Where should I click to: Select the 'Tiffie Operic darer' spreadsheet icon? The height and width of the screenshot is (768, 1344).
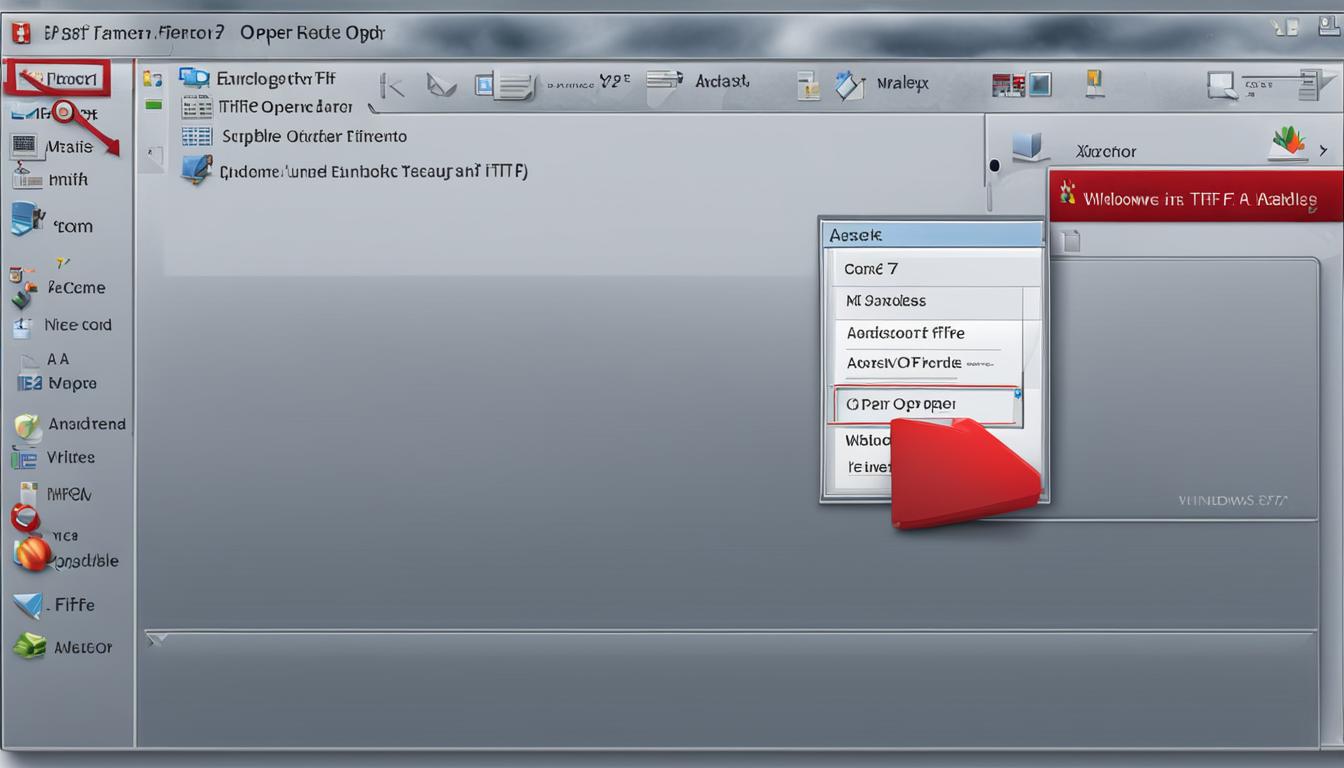click(196, 105)
